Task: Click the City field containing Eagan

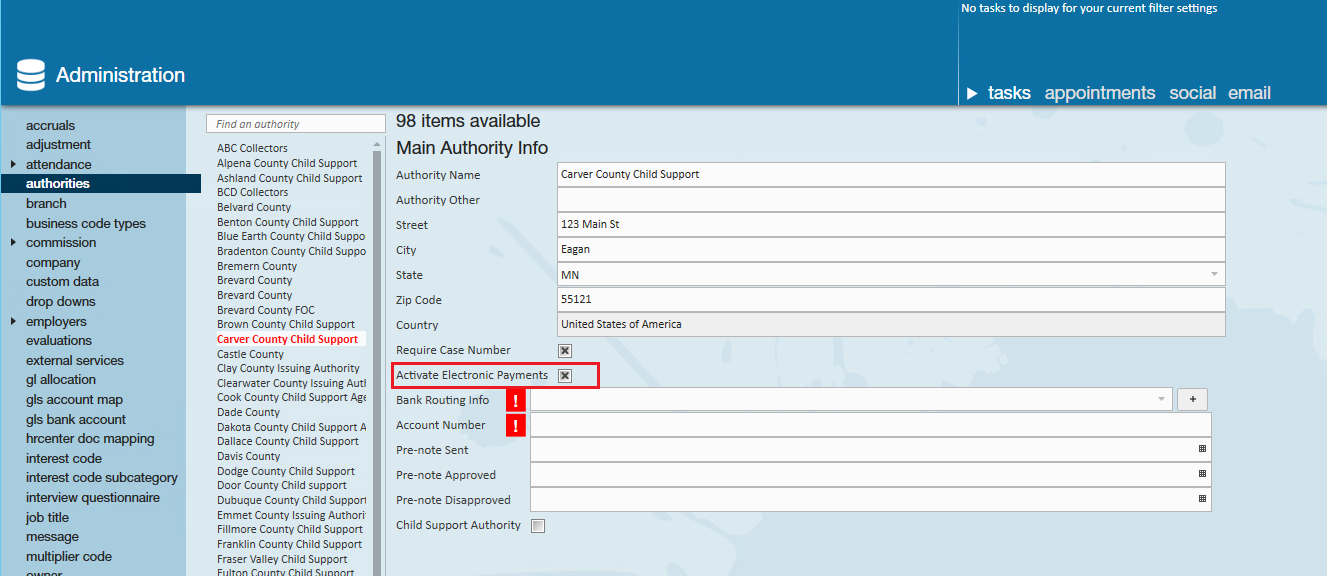Action: coord(891,249)
